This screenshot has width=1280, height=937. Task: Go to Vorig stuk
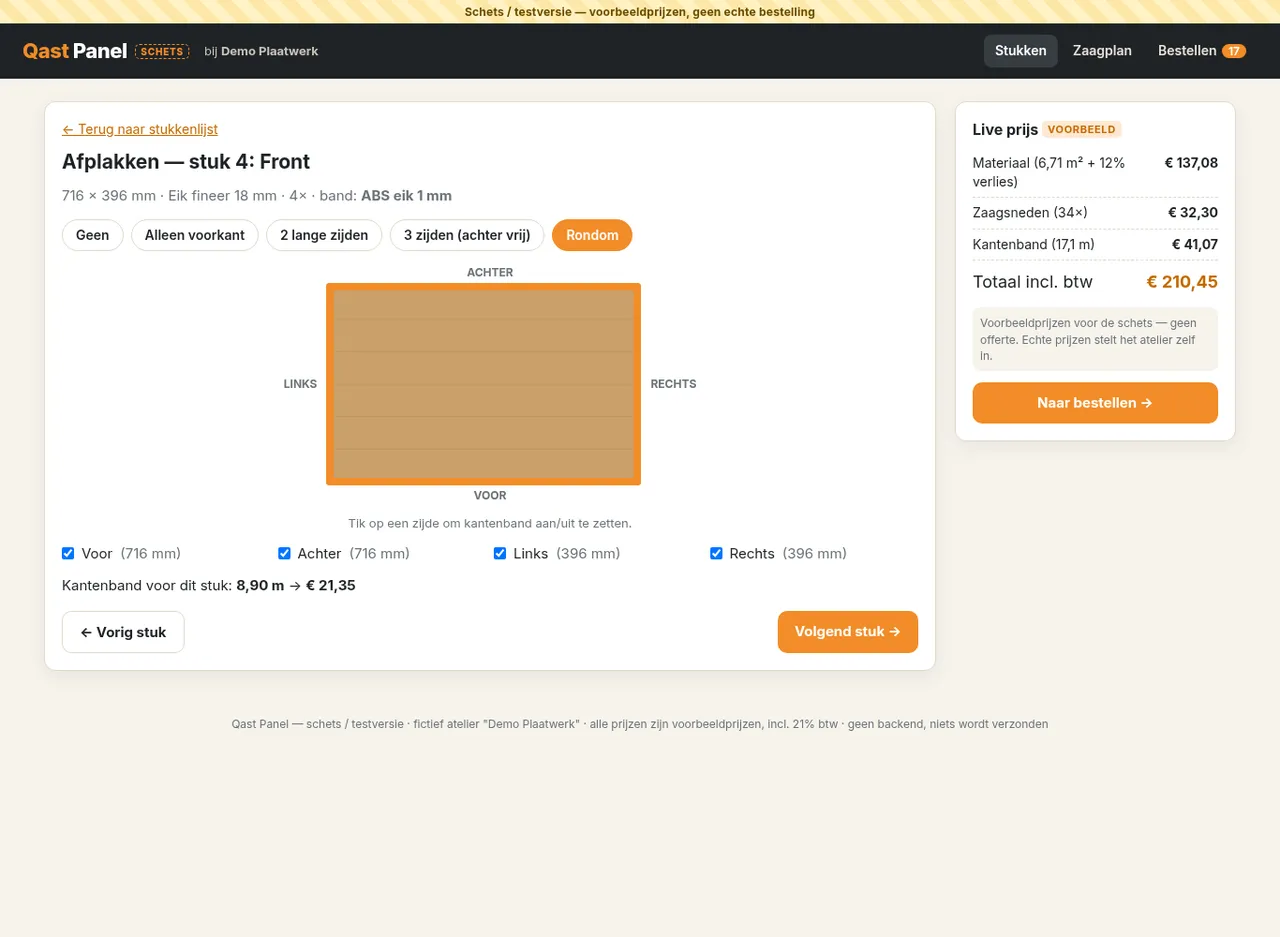[x=123, y=632]
